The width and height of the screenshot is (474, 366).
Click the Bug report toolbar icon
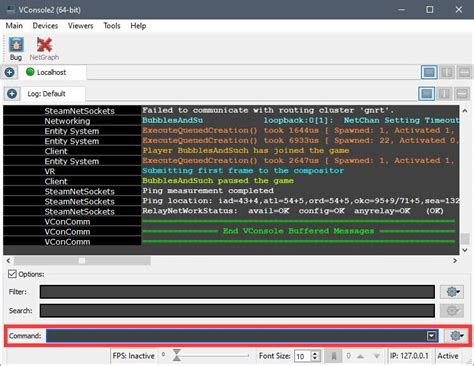16,49
